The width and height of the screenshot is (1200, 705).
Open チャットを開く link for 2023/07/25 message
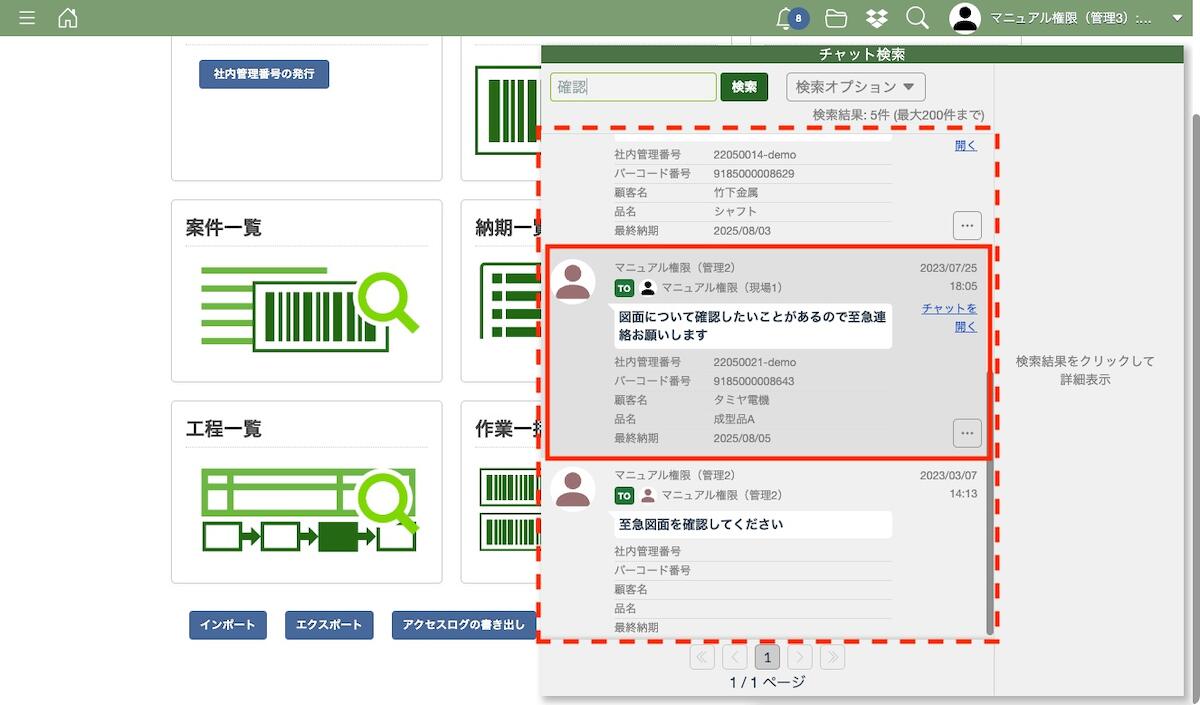(949, 317)
